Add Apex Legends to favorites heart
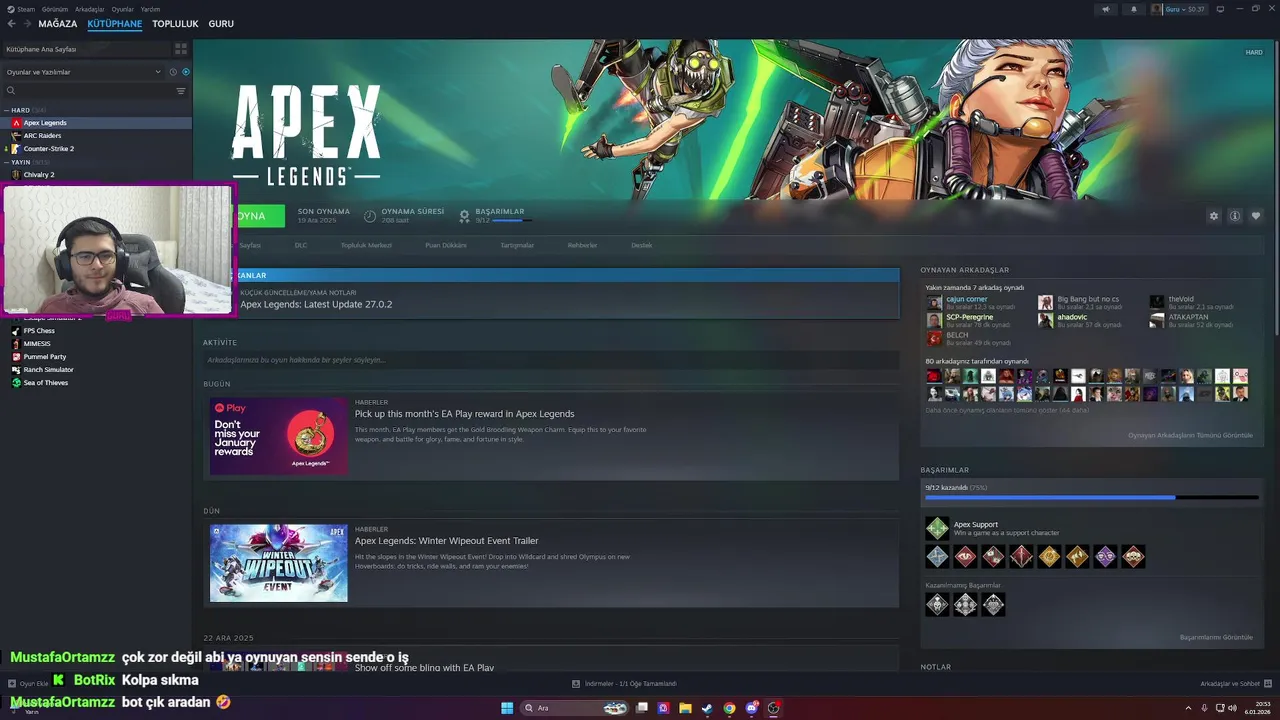The image size is (1280, 720). pos(1256,216)
